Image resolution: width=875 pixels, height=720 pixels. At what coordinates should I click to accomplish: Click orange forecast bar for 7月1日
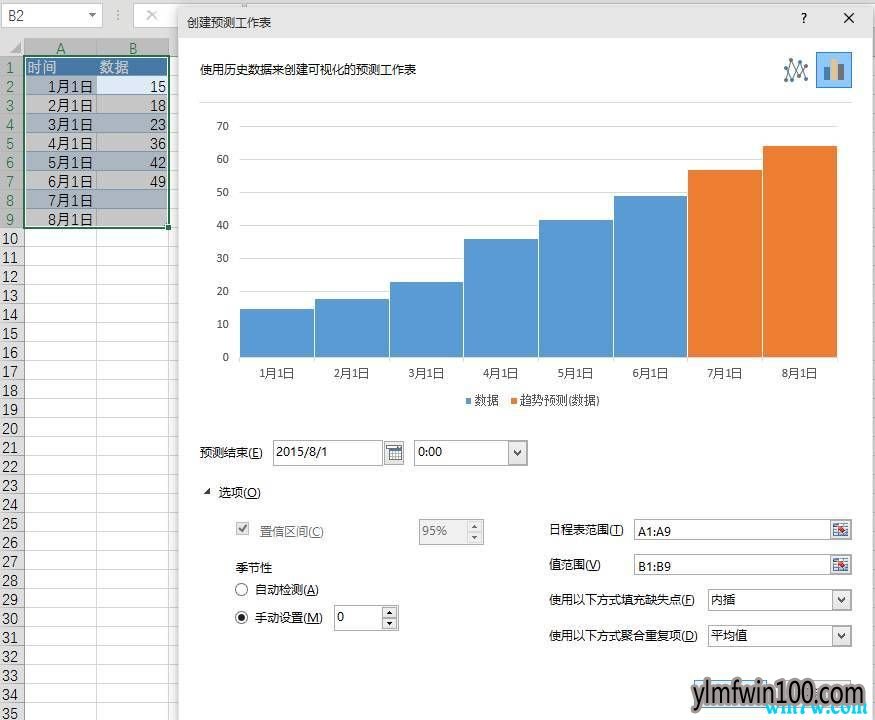coord(725,263)
